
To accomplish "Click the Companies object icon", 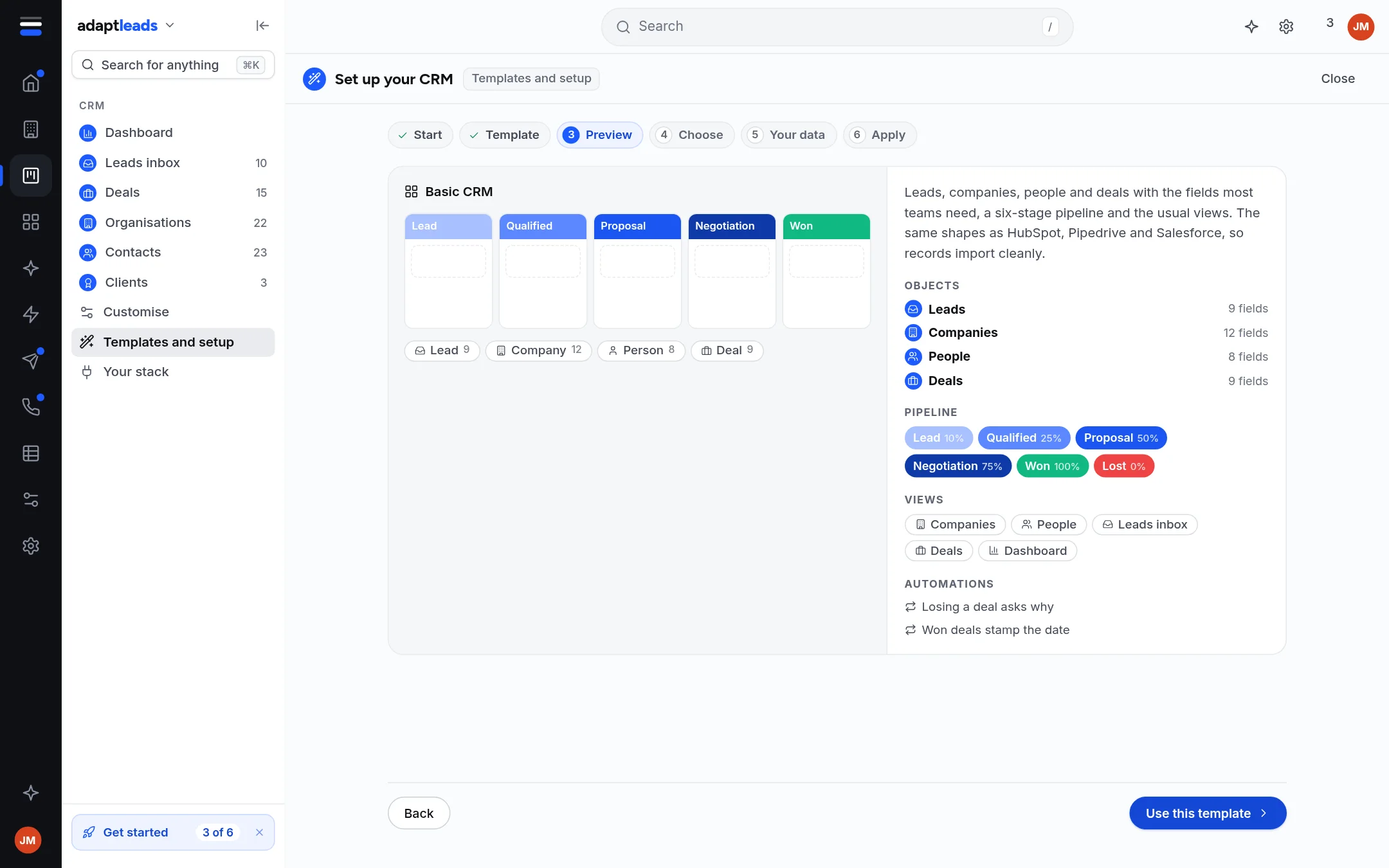I will (x=913, y=332).
